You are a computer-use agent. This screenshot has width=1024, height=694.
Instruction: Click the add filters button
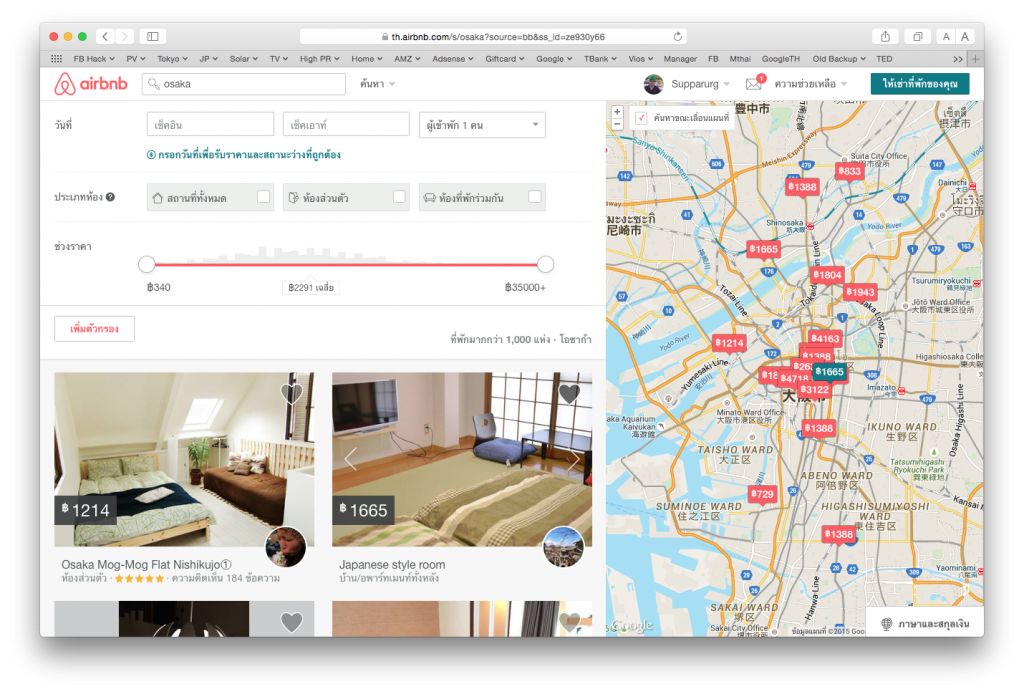[94, 328]
